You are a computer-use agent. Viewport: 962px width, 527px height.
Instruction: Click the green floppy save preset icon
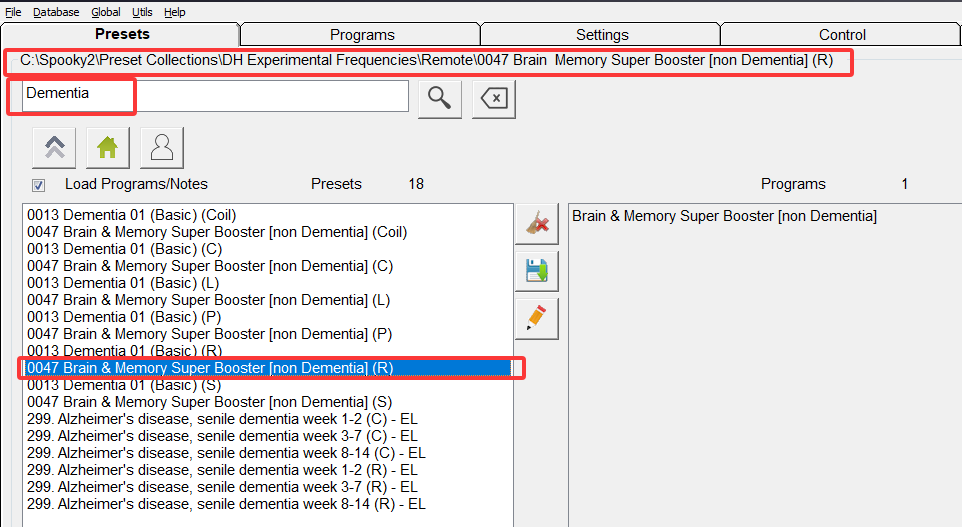(x=537, y=271)
